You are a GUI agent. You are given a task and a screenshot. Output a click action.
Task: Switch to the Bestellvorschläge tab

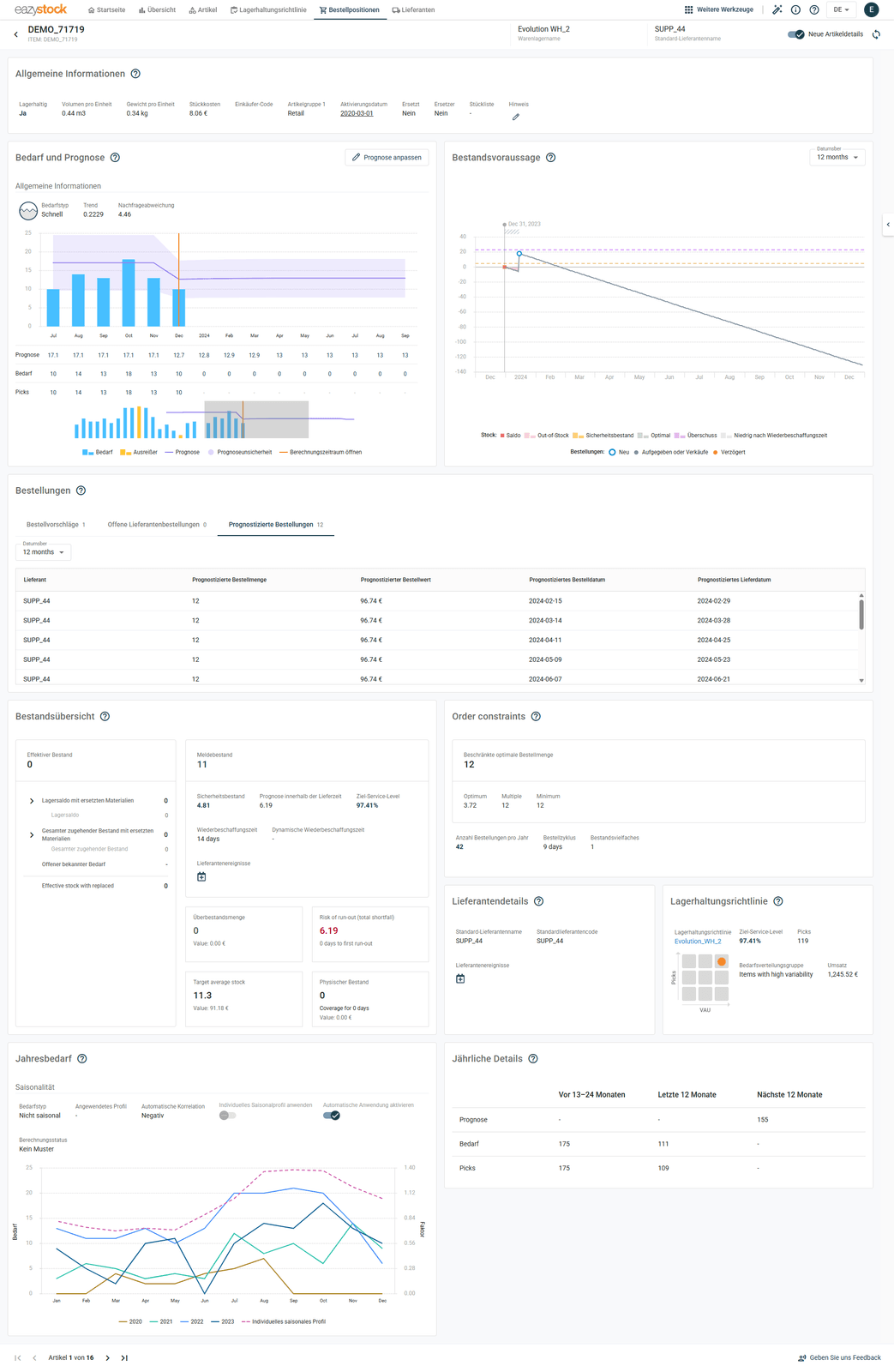(56, 525)
